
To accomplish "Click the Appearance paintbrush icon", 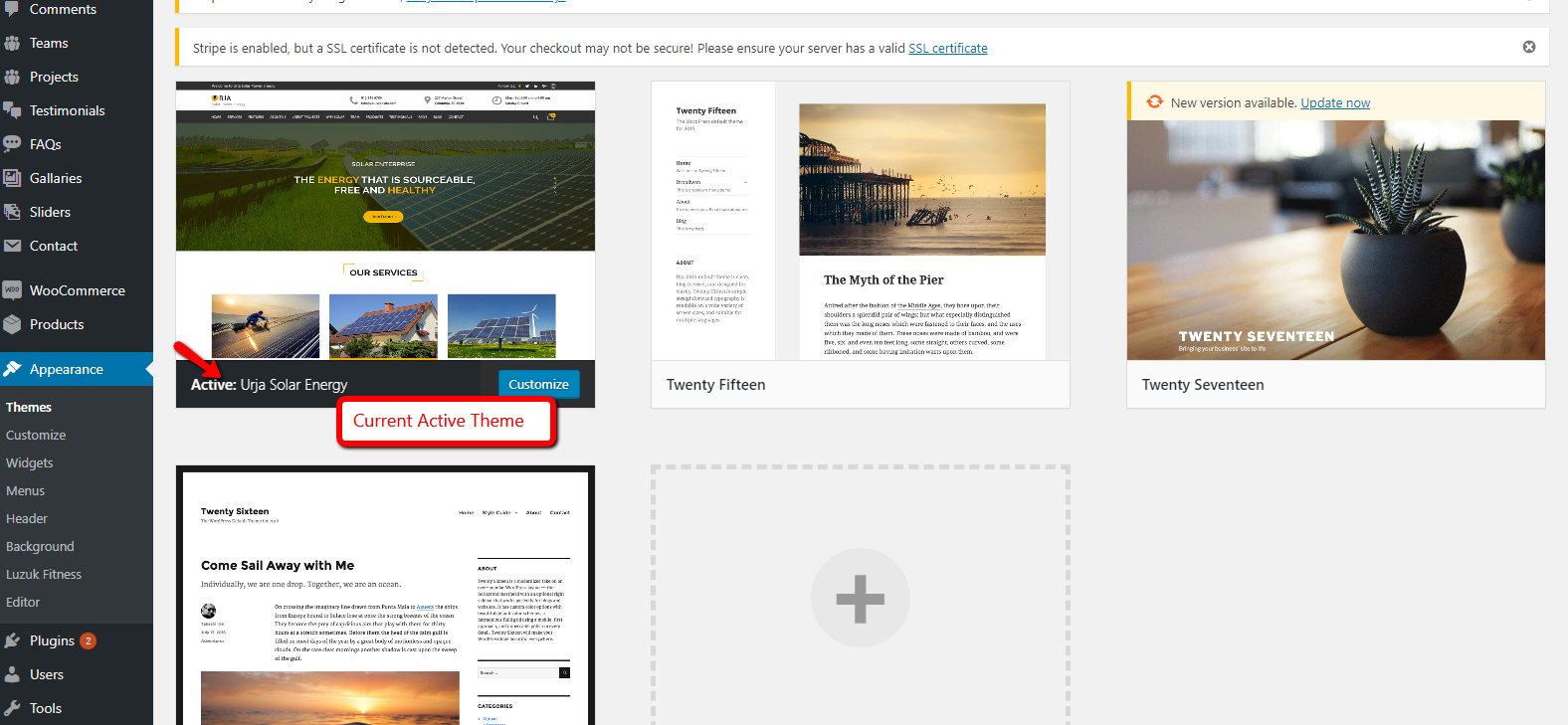I will click(x=12, y=369).
